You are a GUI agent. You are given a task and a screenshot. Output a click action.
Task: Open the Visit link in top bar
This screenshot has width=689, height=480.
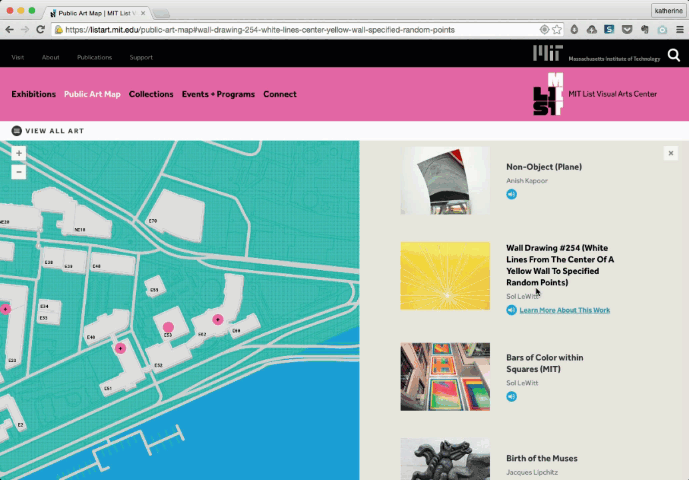pos(18,57)
